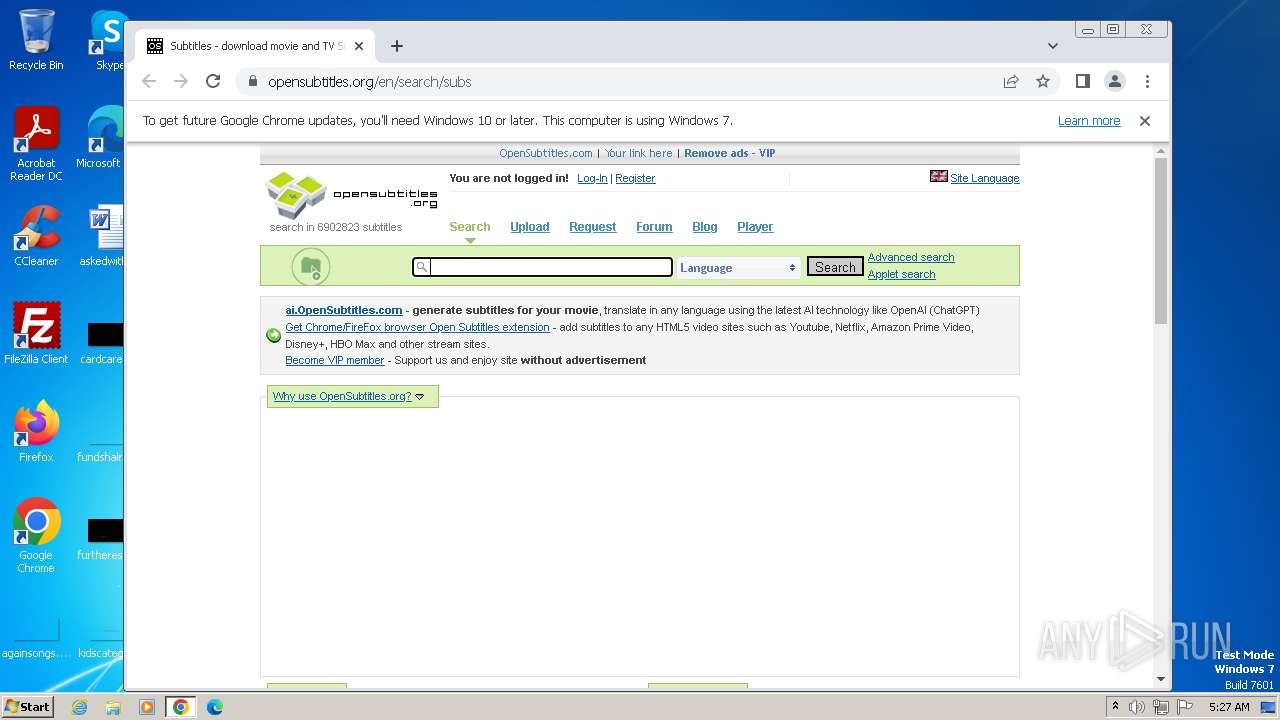Click the taskbar clock 5:27 AM
The height and width of the screenshot is (720, 1280).
point(1229,707)
